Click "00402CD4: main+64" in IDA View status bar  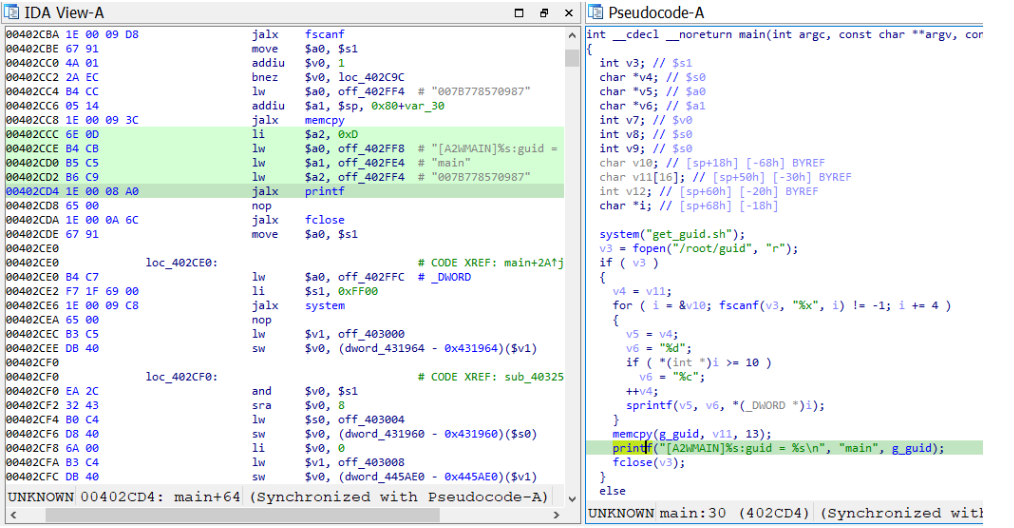(160, 497)
